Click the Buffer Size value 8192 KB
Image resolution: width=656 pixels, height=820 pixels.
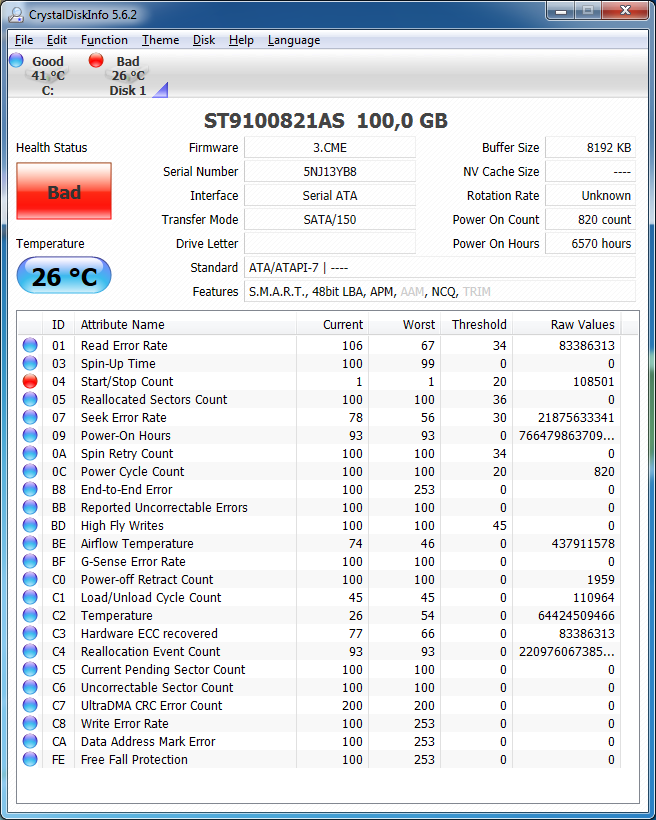pyautogui.click(x=591, y=147)
